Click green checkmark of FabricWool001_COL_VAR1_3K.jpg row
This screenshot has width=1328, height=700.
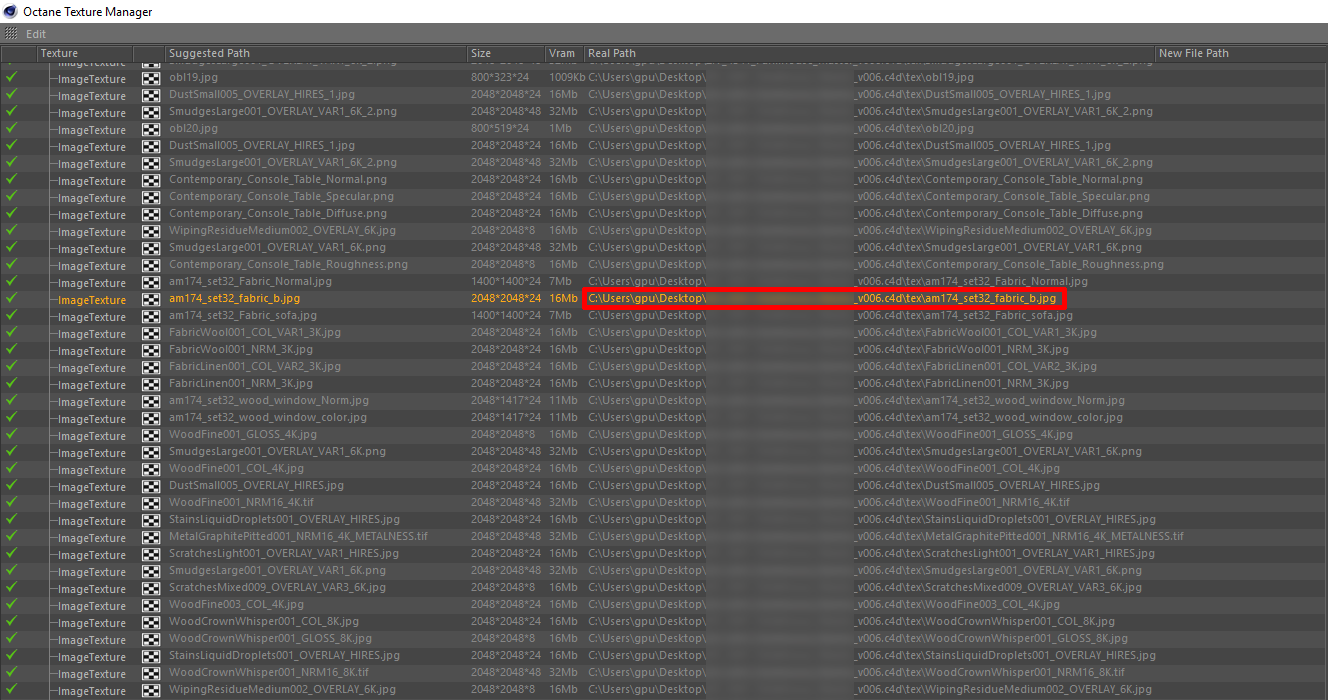(12, 332)
